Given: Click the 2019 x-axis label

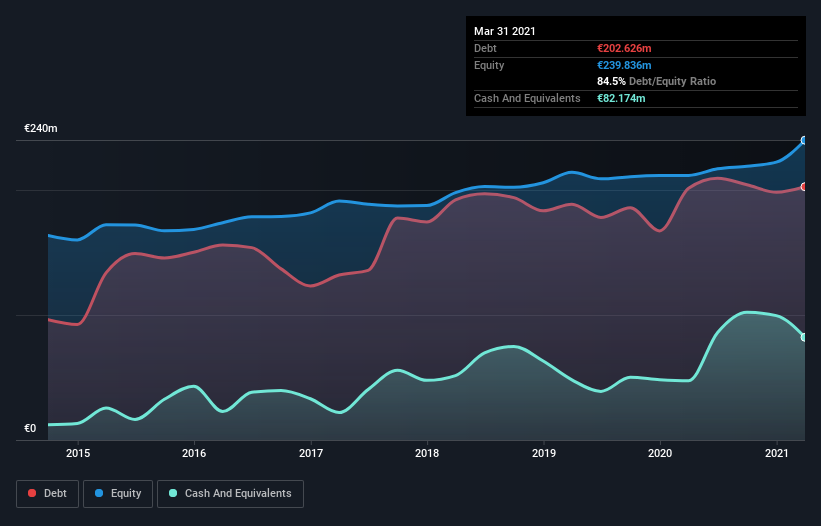Looking at the screenshot, I should (x=544, y=453).
